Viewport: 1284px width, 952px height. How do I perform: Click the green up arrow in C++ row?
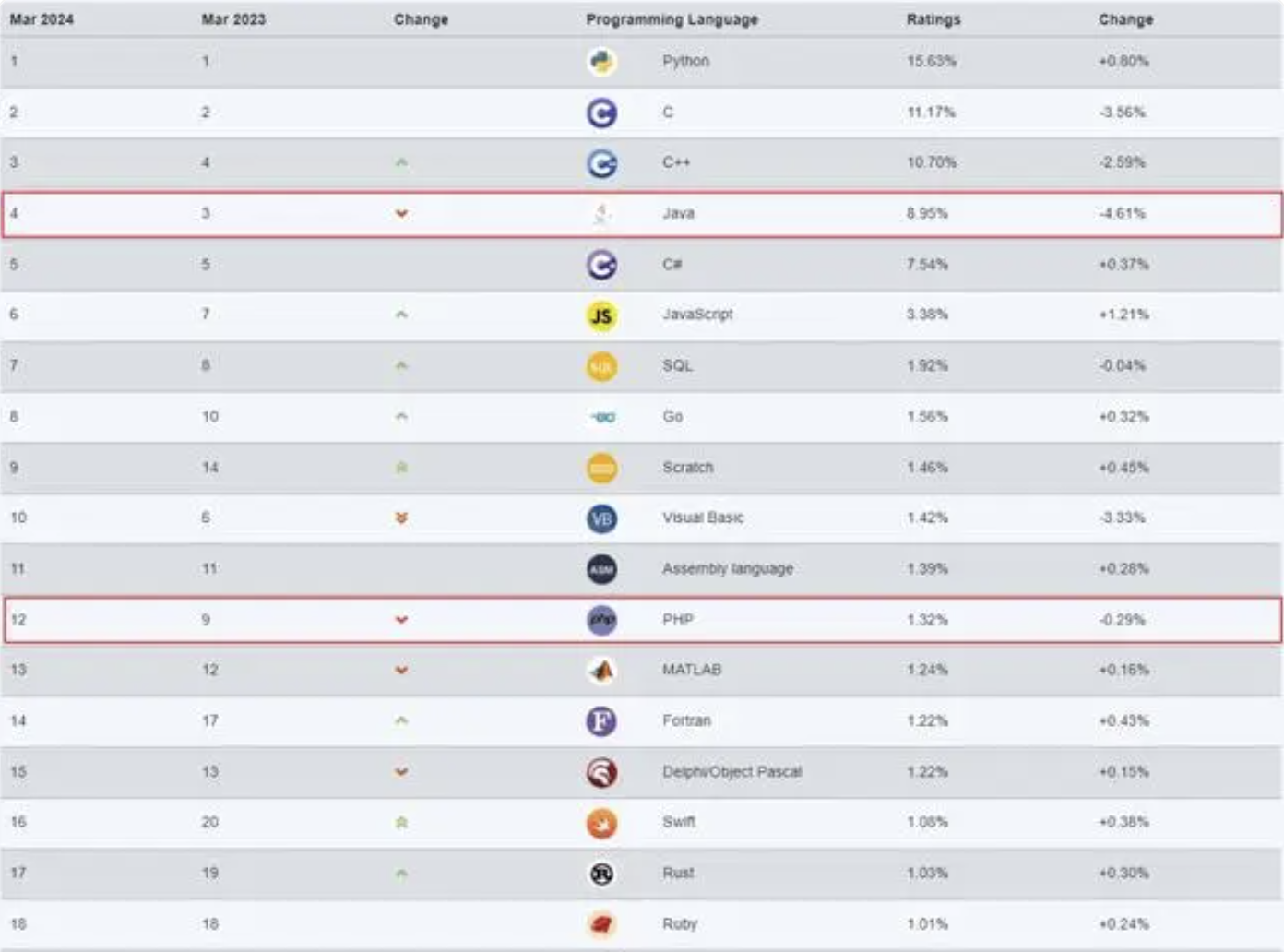(401, 163)
